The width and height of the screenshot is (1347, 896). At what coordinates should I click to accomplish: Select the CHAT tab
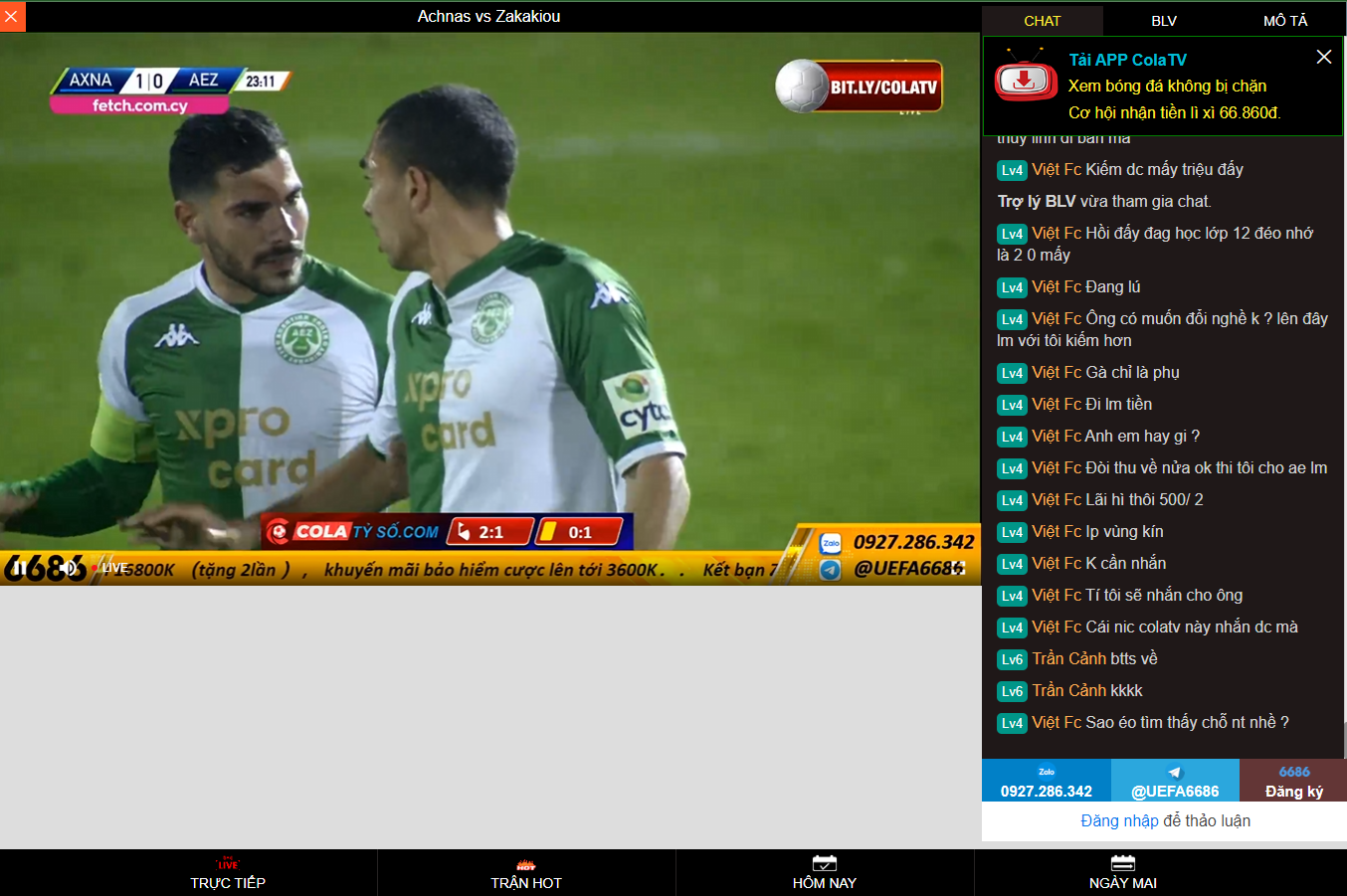click(1042, 21)
